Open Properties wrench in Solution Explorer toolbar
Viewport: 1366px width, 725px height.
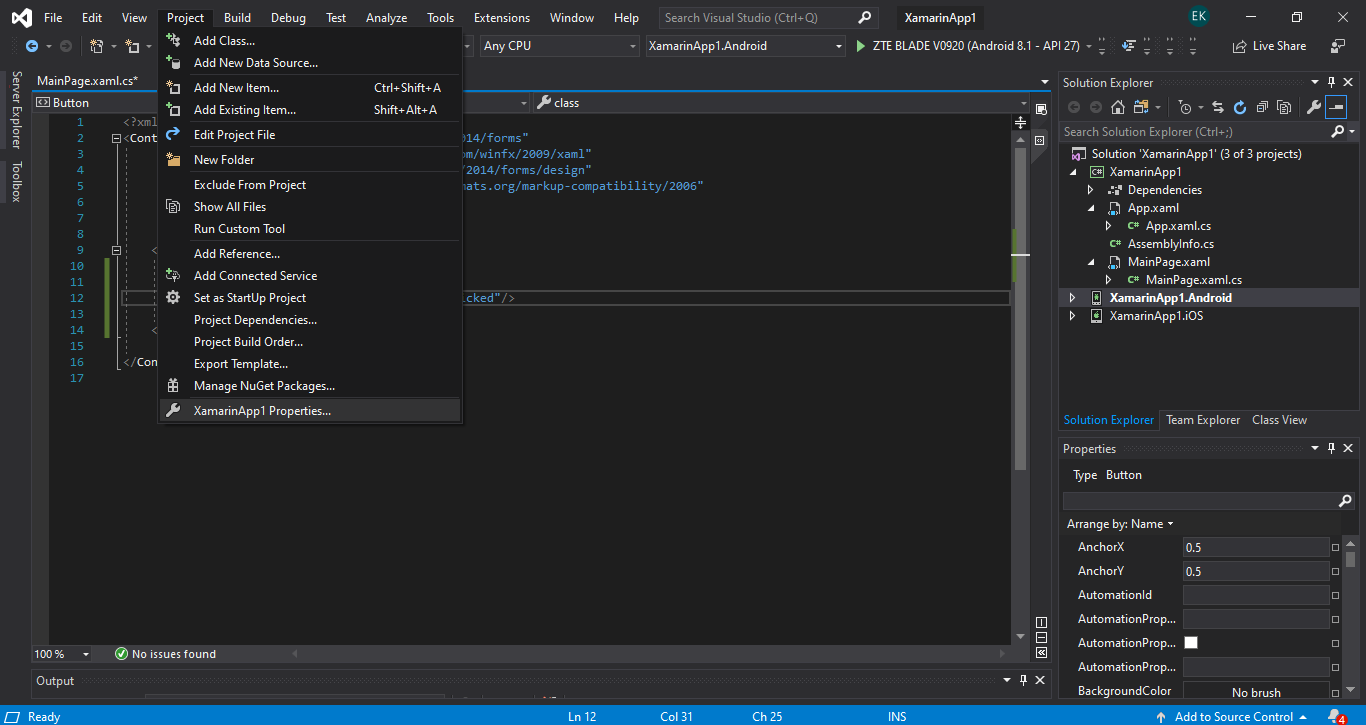click(1314, 107)
